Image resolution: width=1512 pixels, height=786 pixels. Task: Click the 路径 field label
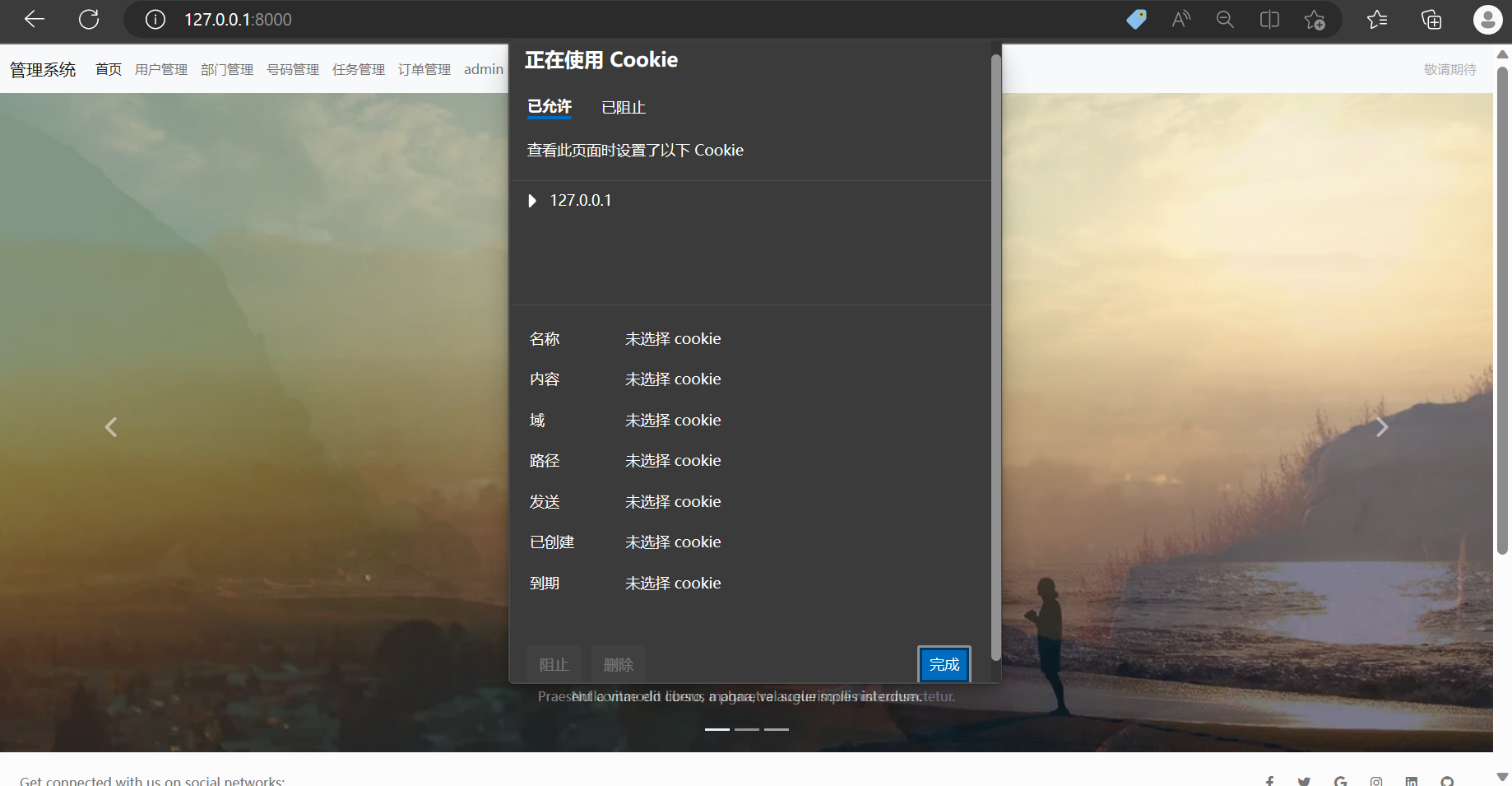pos(545,461)
